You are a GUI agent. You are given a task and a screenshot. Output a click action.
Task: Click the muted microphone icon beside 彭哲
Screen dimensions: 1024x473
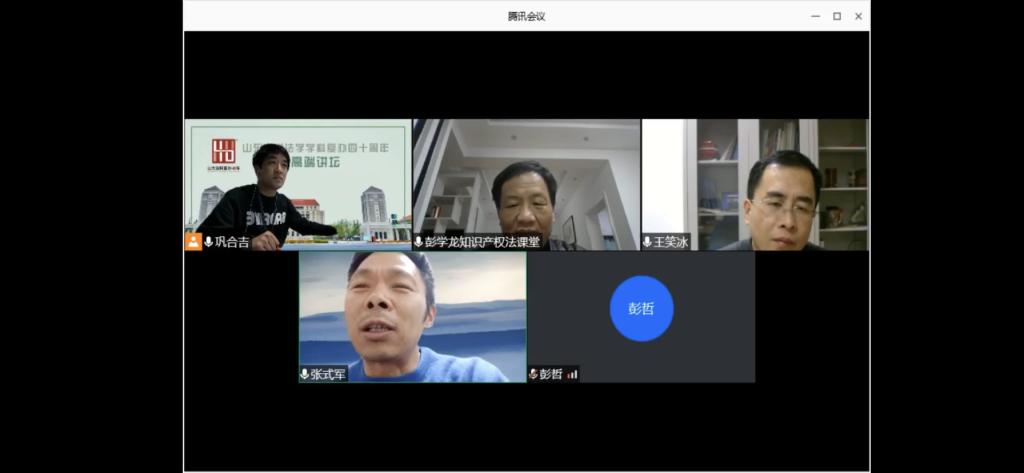(x=533, y=374)
